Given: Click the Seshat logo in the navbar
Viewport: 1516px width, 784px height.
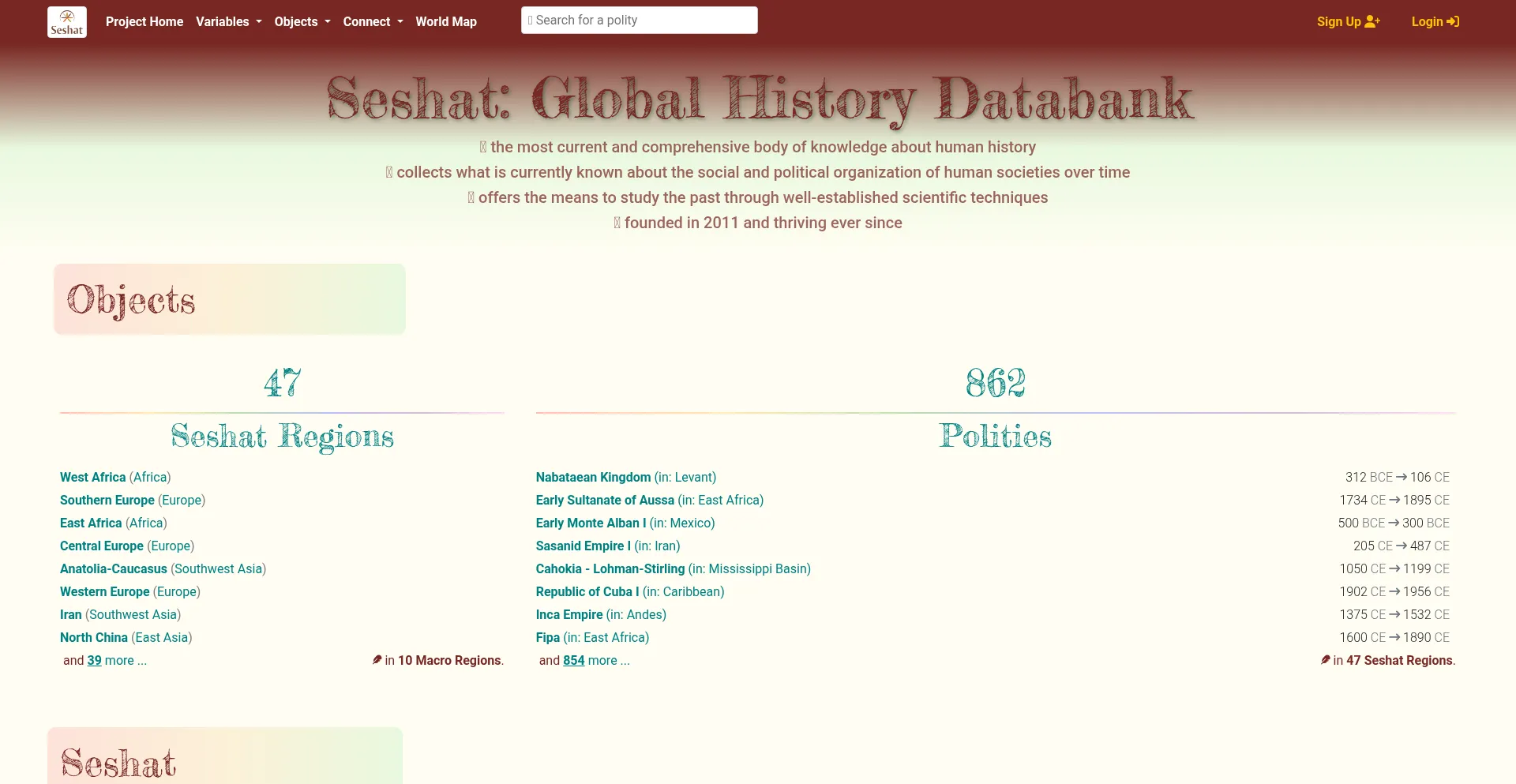Looking at the screenshot, I should pos(66,21).
